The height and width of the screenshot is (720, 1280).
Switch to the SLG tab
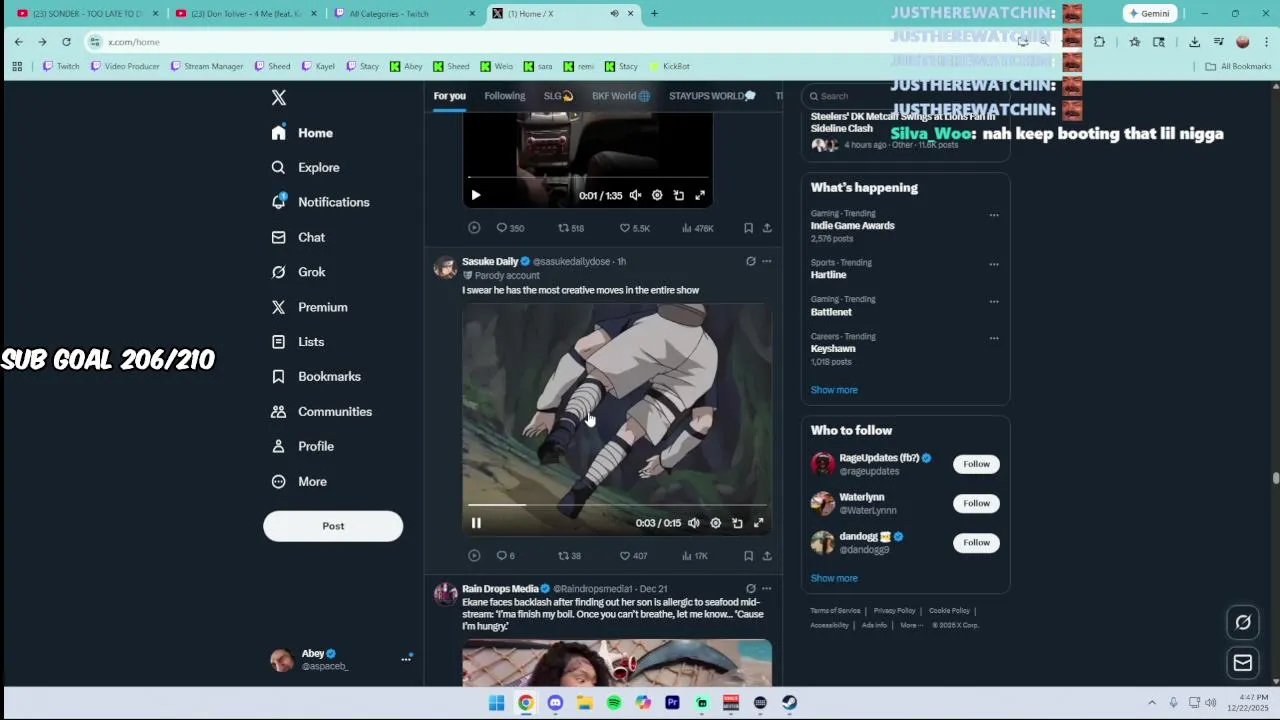pyautogui.click(x=558, y=96)
